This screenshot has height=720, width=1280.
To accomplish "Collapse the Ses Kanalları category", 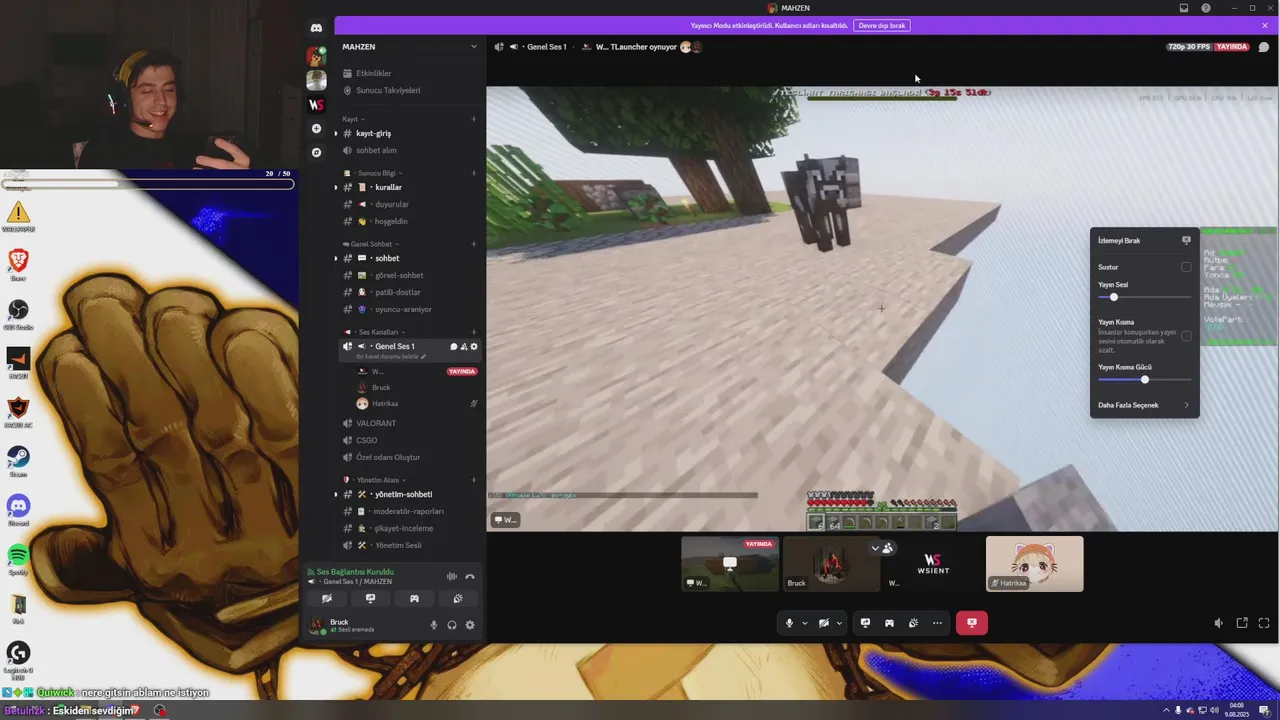I will click(376, 332).
